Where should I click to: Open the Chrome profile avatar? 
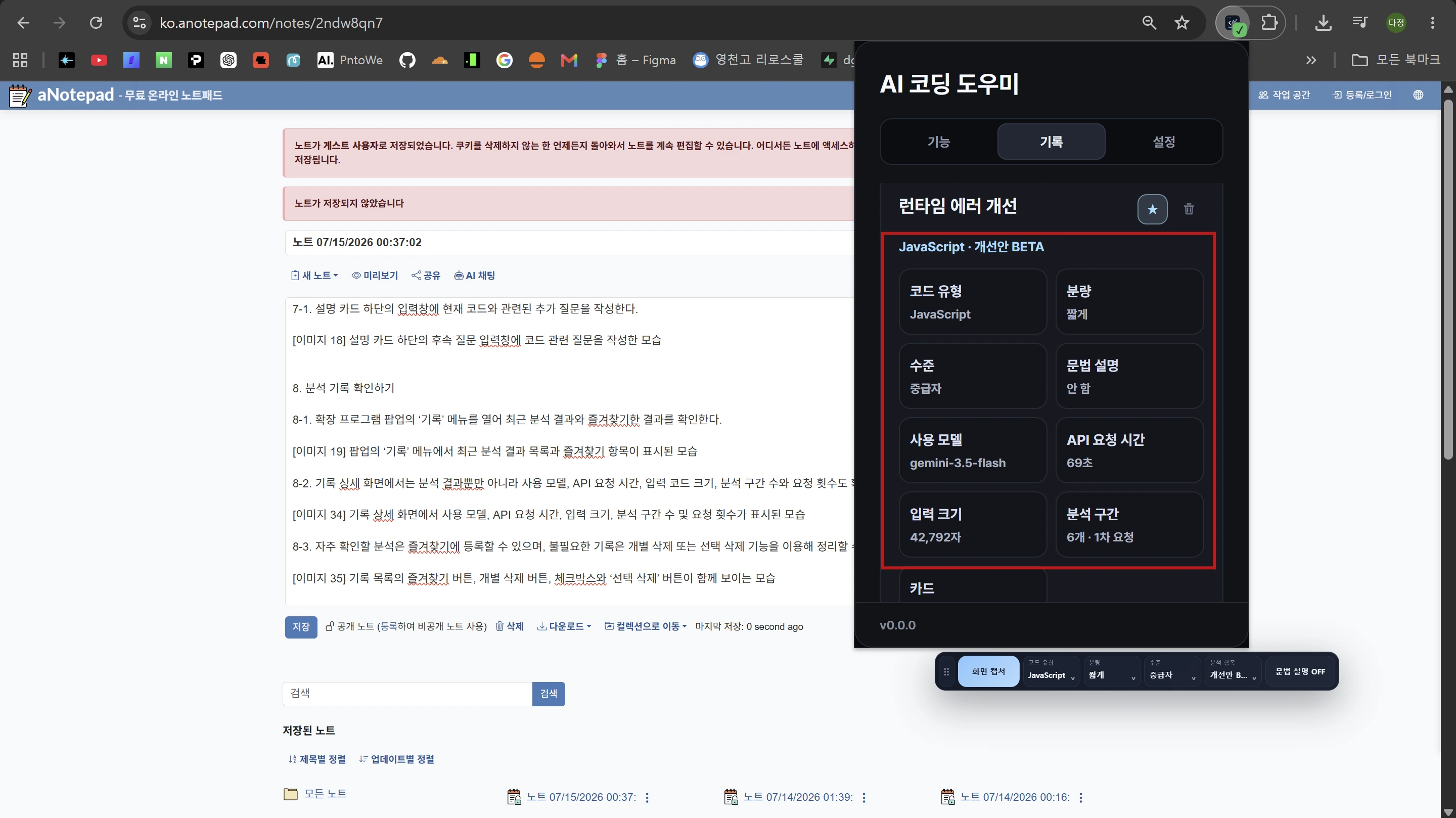1396,23
